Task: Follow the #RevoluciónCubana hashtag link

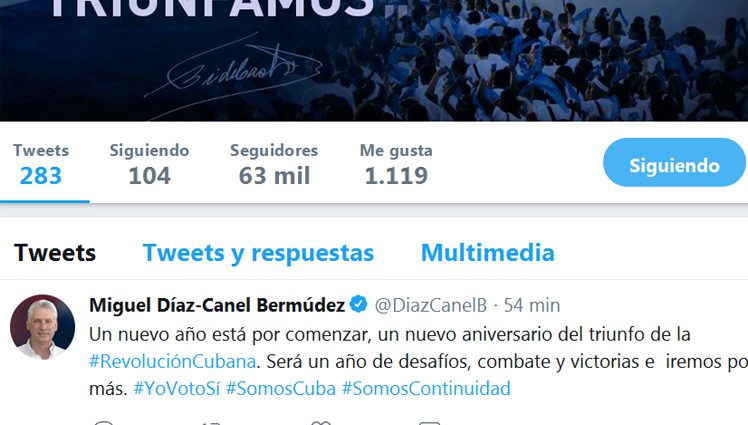Action: [173, 362]
